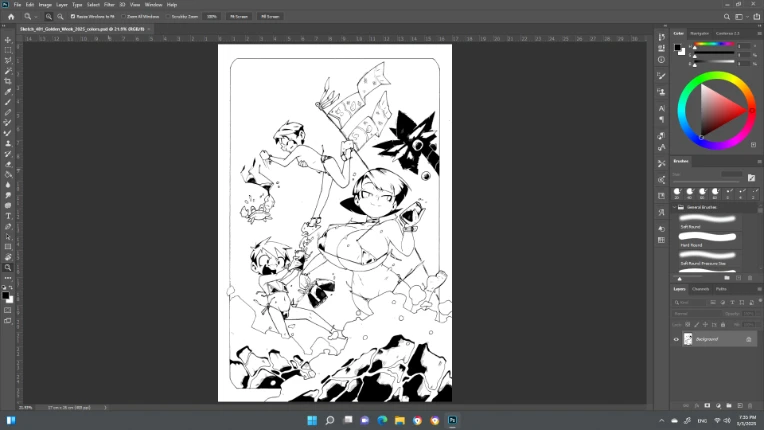Image resolution: width=764 pixels, height=430 pixels.
Task: Open the Image menu
Action: 45,4
